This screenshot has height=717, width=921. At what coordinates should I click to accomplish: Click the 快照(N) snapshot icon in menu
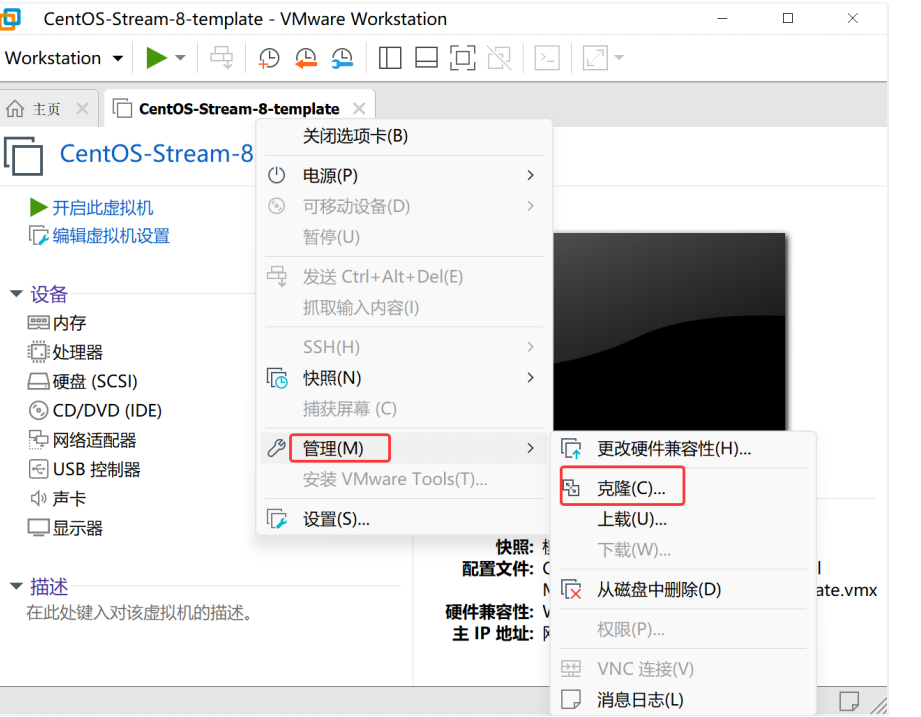[x=277, y=378]
